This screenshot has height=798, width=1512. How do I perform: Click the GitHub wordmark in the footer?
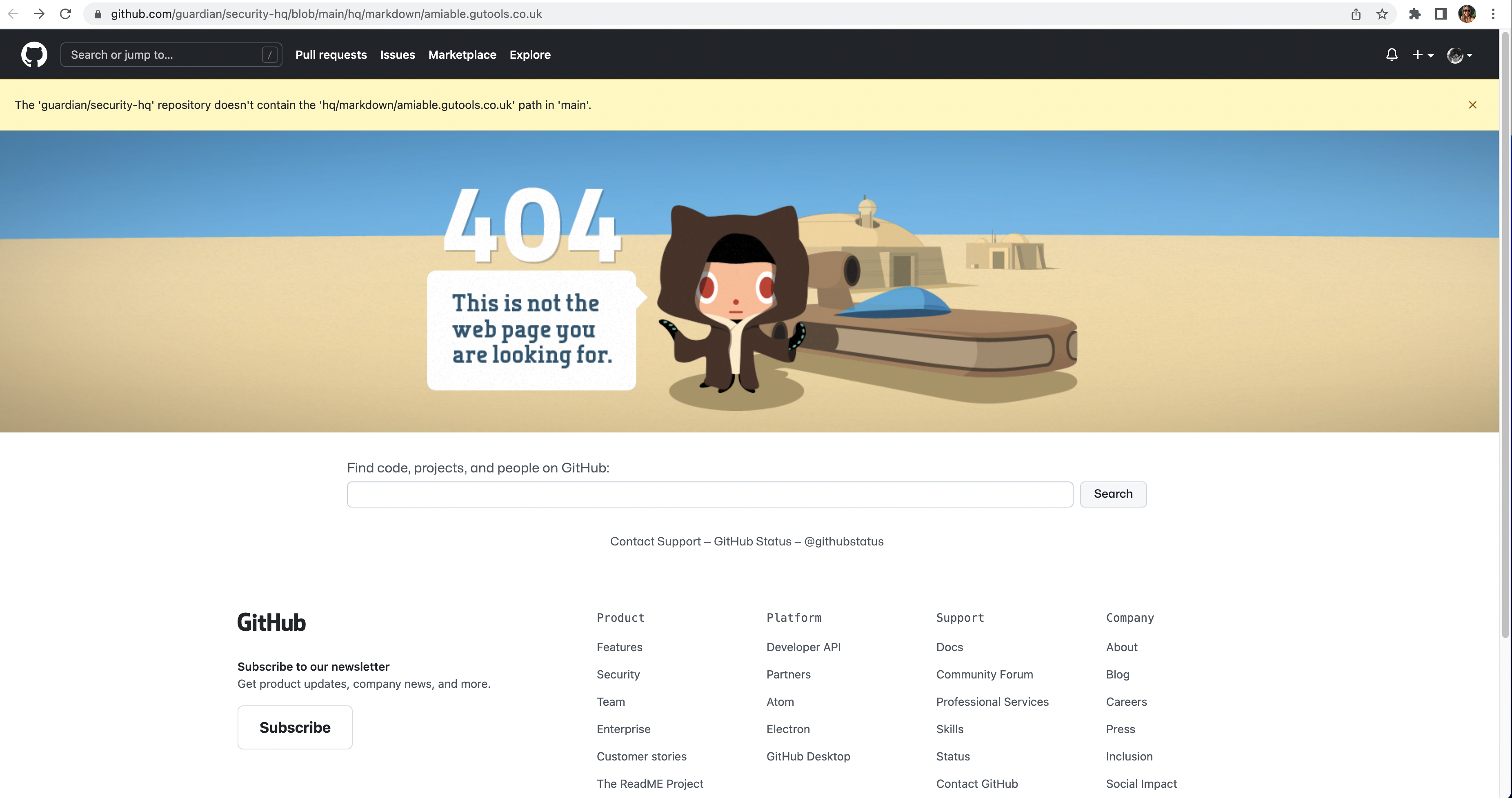[x=271, y=623]
